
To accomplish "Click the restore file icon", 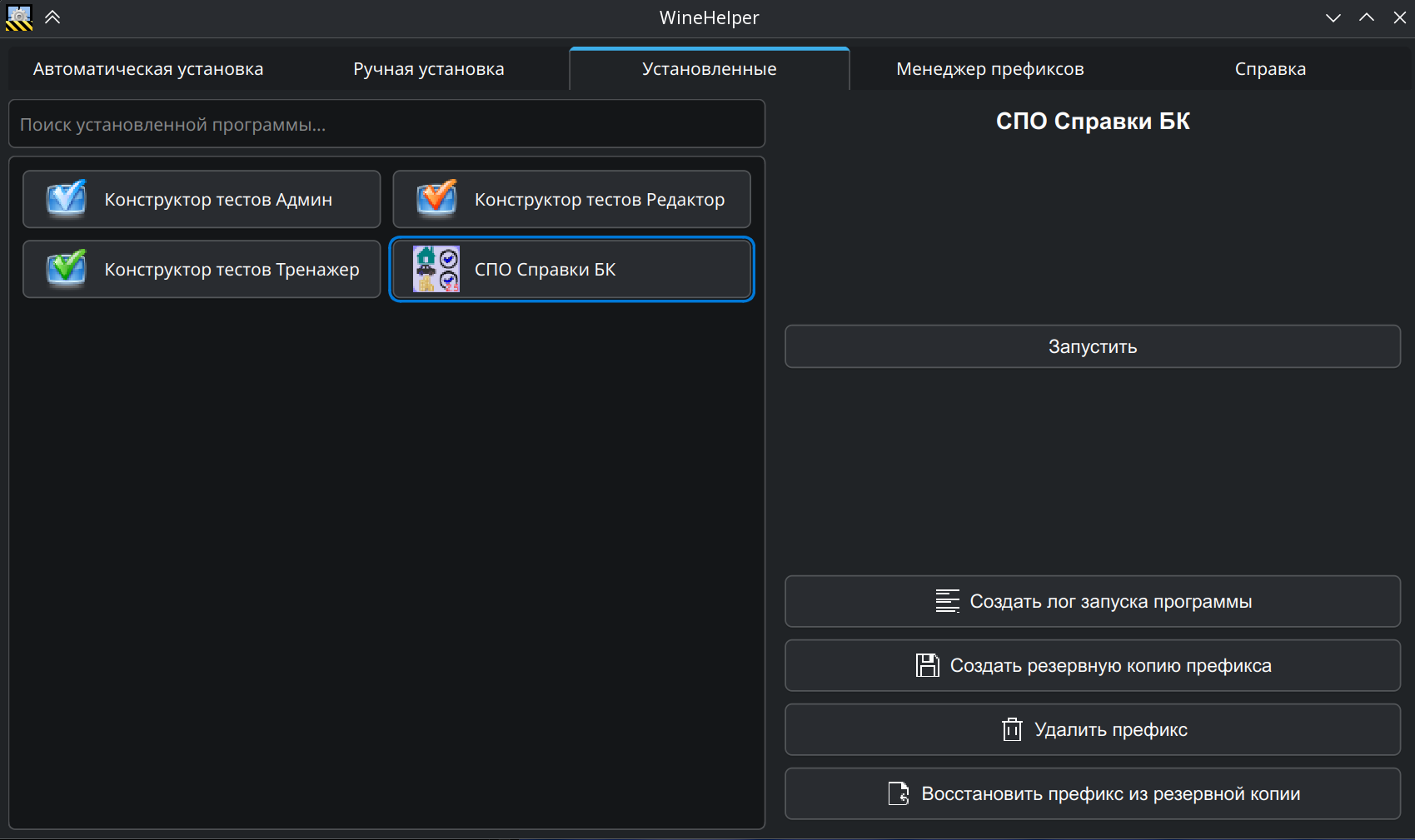I will click(x=899, y=793).
